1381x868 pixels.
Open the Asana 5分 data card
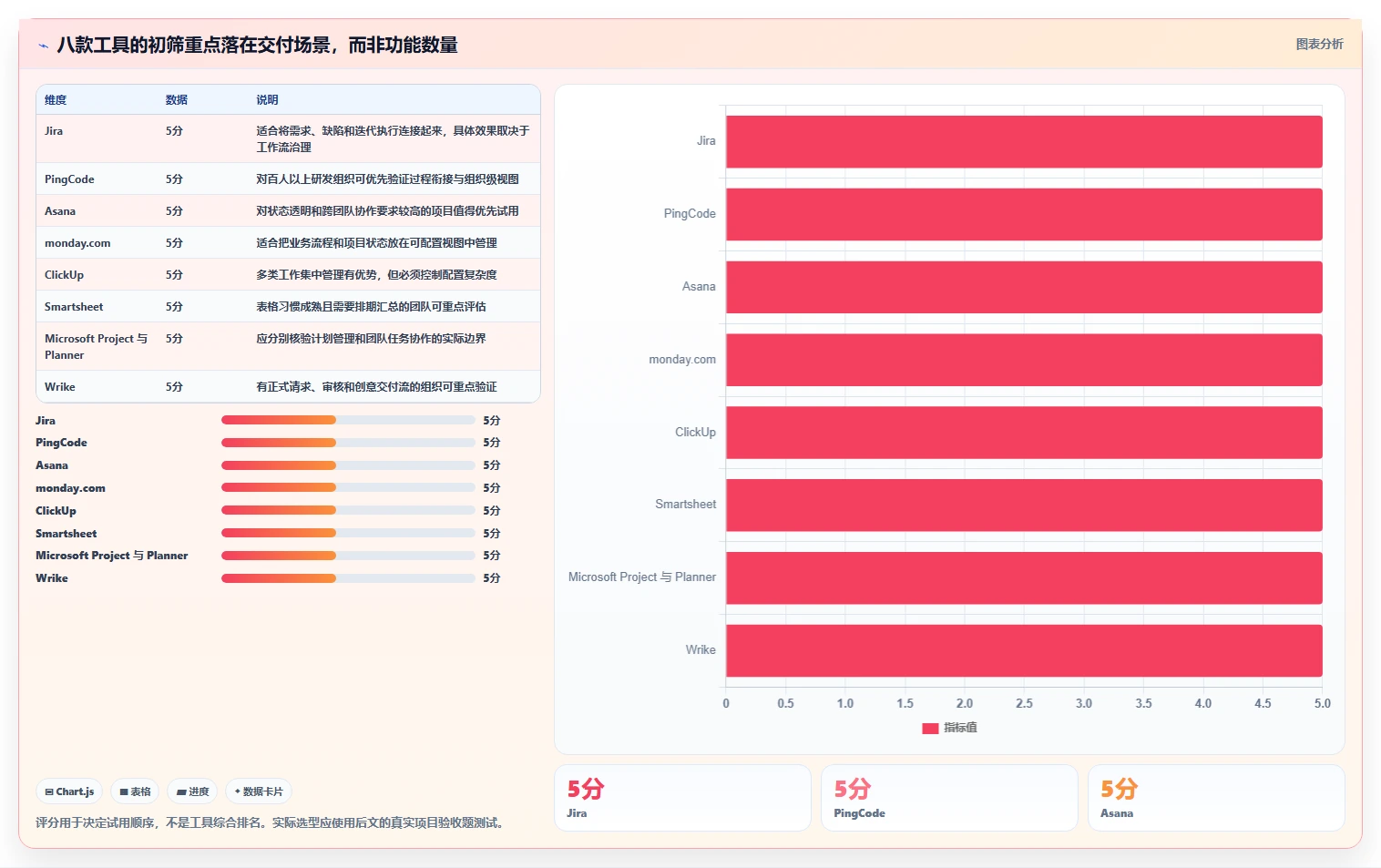click(x=1216, y=798)
